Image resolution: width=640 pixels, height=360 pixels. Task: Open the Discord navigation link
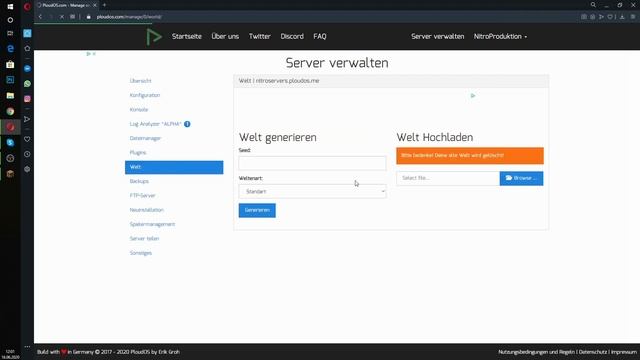point(292,36)
